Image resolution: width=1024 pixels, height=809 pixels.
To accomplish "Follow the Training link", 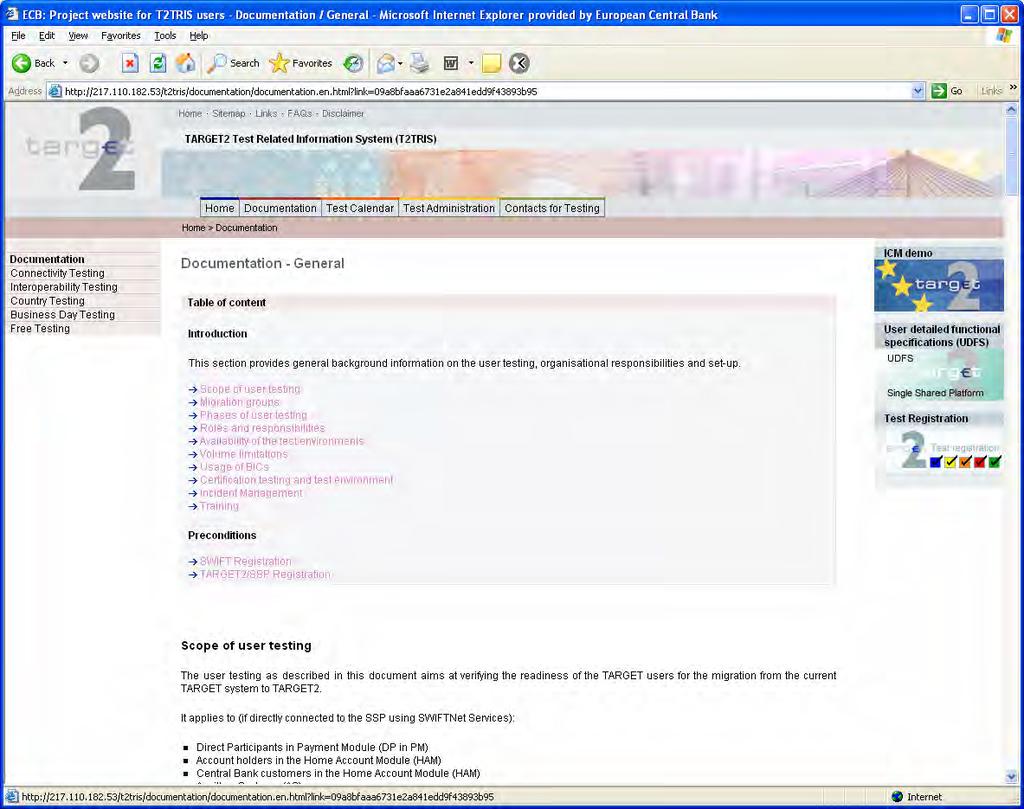I will coord(219,506).
